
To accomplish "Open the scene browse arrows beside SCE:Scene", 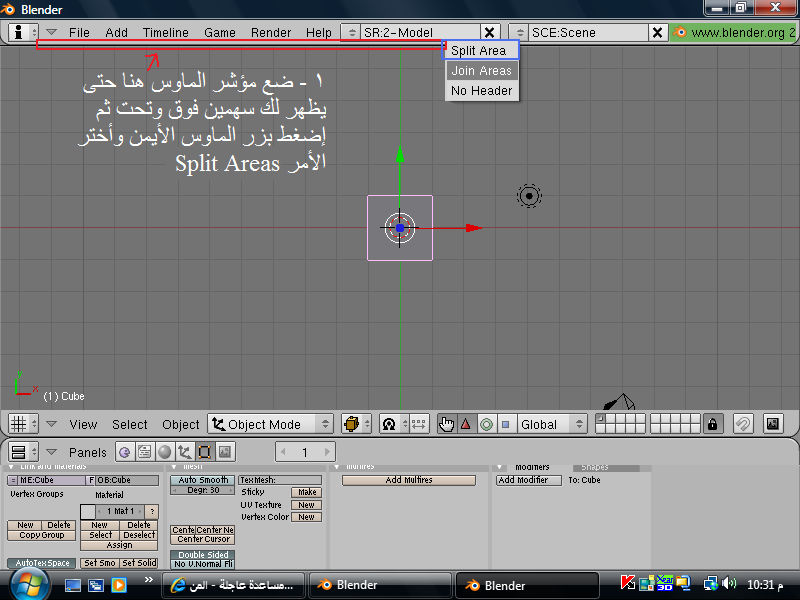I will click(x=520, y=33).
